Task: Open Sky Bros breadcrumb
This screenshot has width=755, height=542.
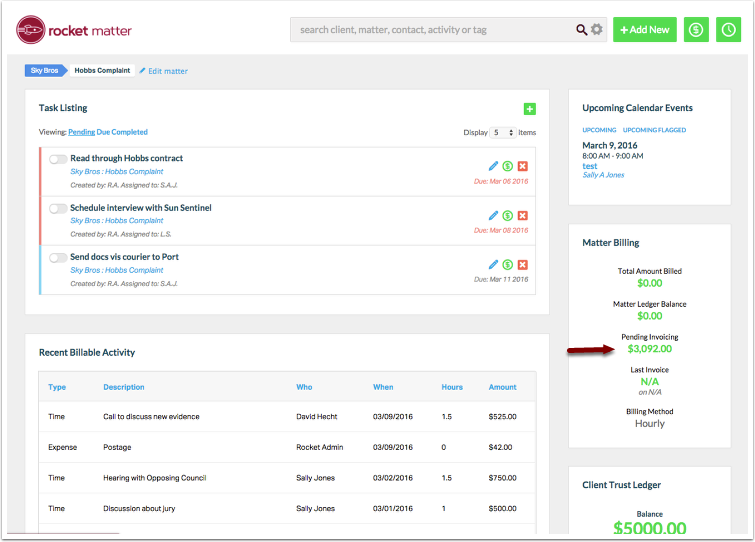Action: pos(45,70)
